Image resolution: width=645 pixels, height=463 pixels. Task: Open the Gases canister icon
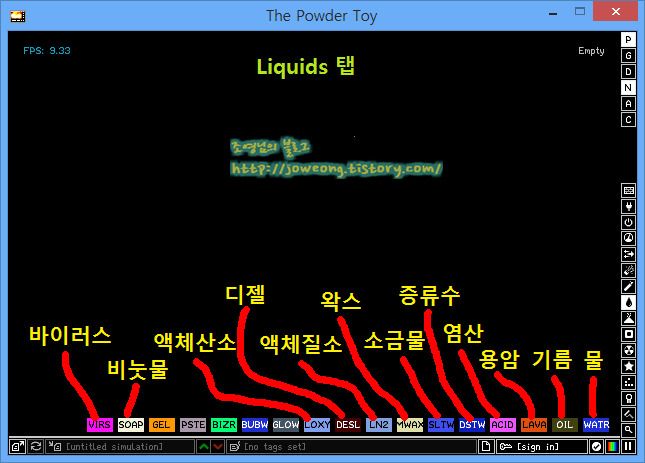click(x=628, y=286)
